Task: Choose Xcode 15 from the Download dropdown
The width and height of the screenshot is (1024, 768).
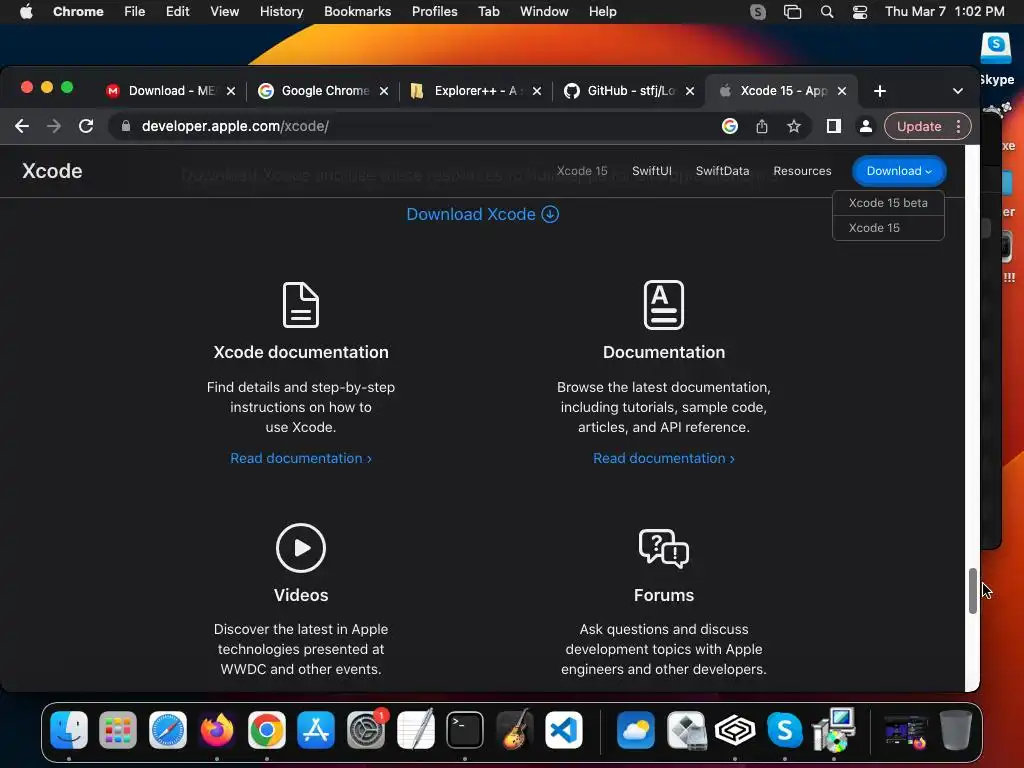Action: [x=888, y=228]
